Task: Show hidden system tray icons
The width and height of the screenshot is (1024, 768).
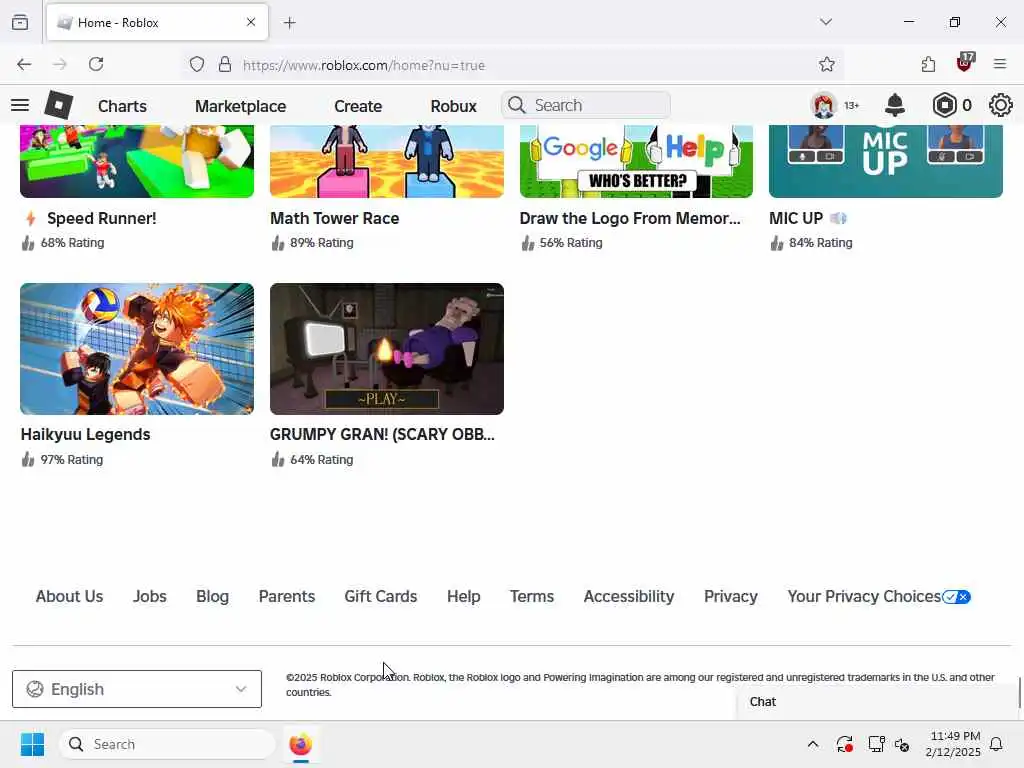Action: point(812,744)
